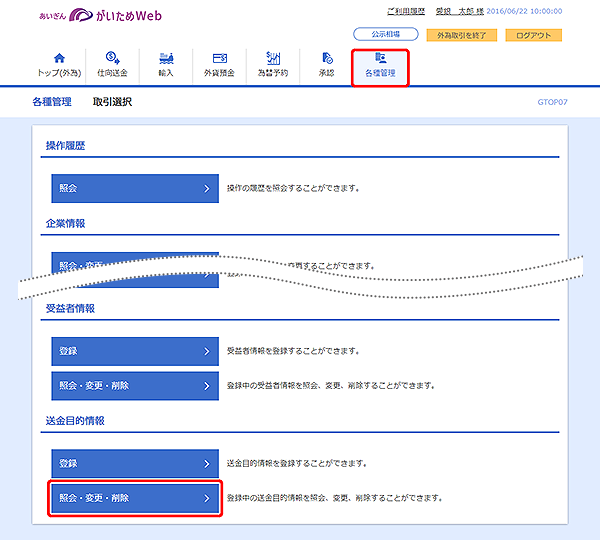Open 登録 under 受益者情報

click(x=135, y=351)
